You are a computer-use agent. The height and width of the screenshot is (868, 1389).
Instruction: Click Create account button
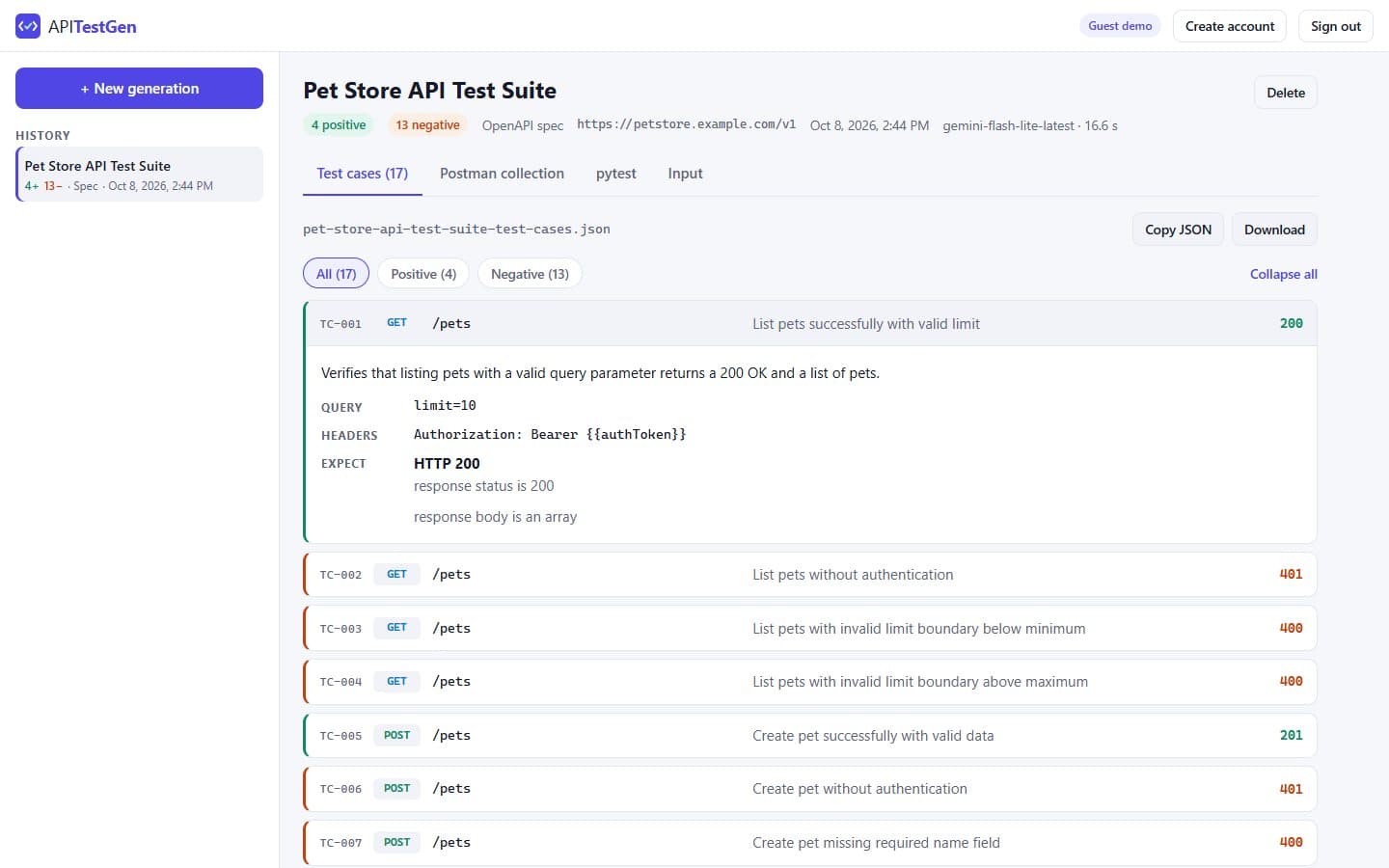(1230, 26)
